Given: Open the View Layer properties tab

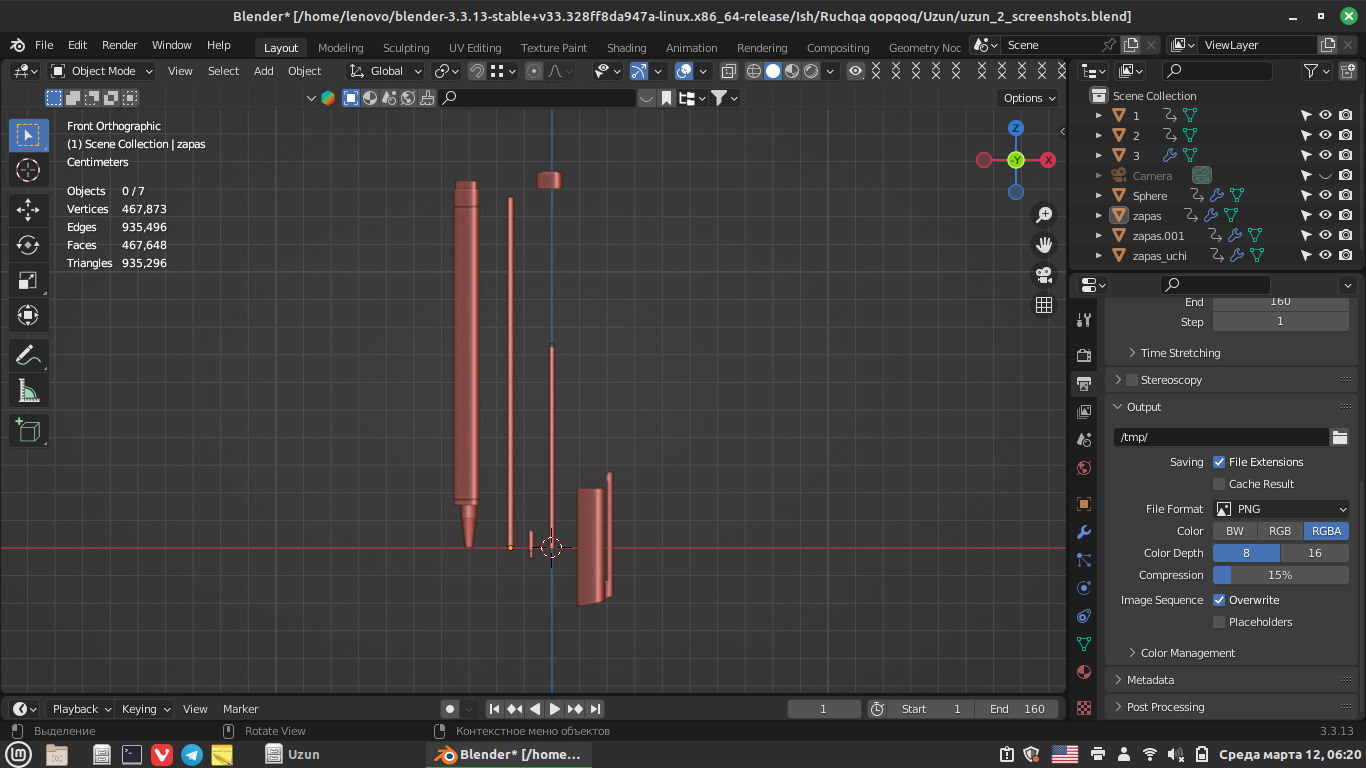Looking at the screenshot, I should coord(1084,412).
